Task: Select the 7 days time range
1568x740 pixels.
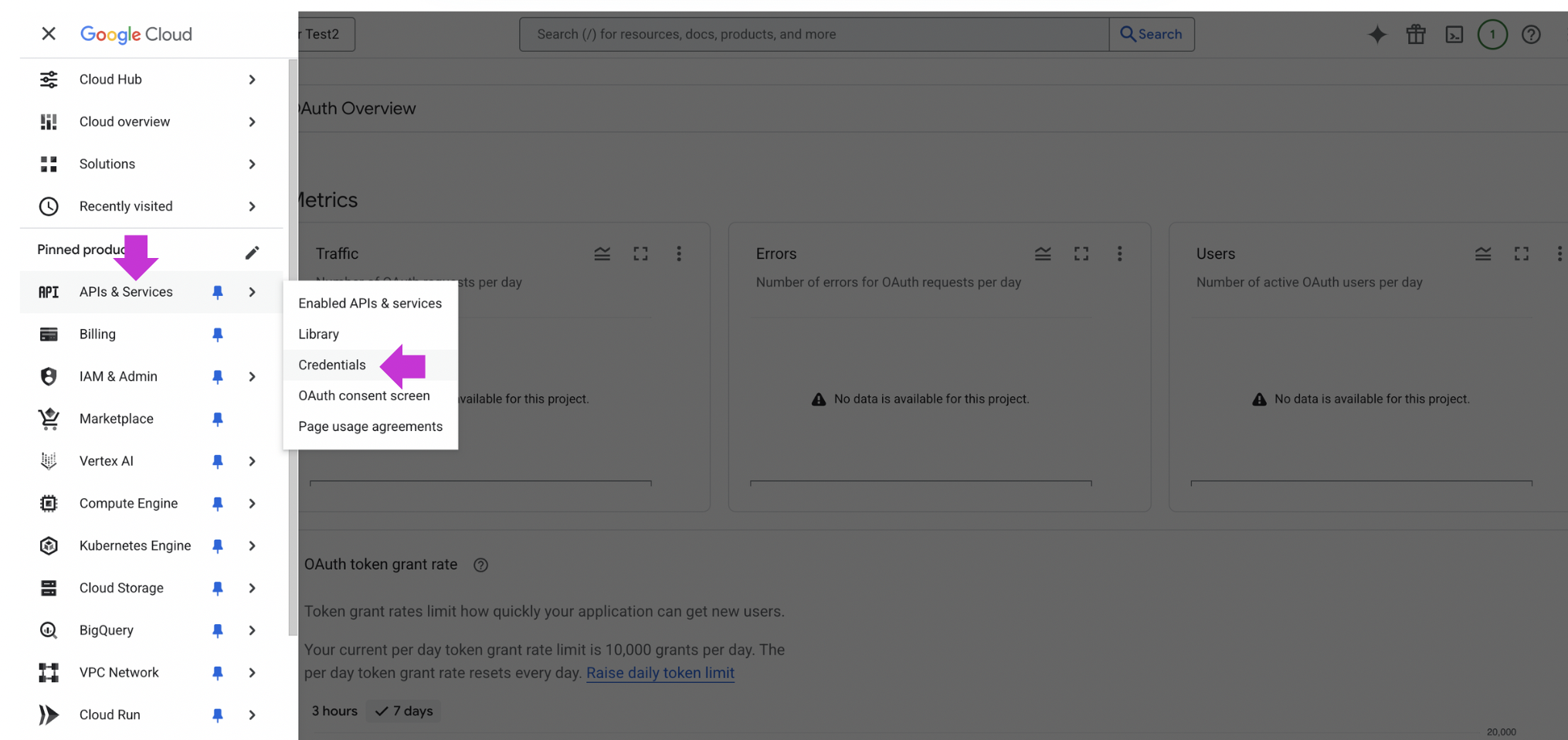Action: 404,711
